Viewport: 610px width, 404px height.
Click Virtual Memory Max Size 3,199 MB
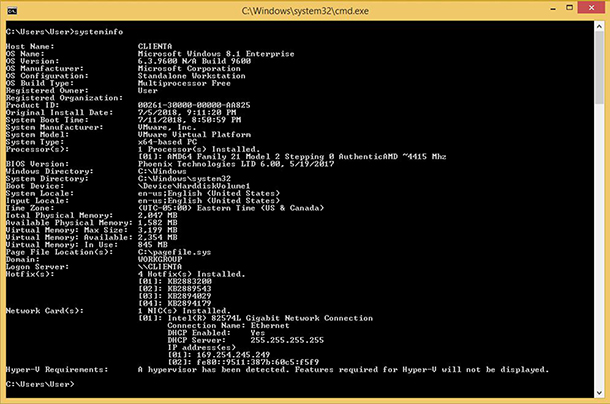click(158, 230)
